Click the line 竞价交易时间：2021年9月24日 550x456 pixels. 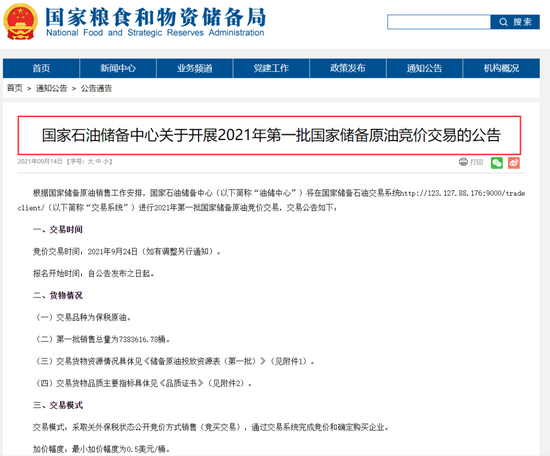click(127, 252)
